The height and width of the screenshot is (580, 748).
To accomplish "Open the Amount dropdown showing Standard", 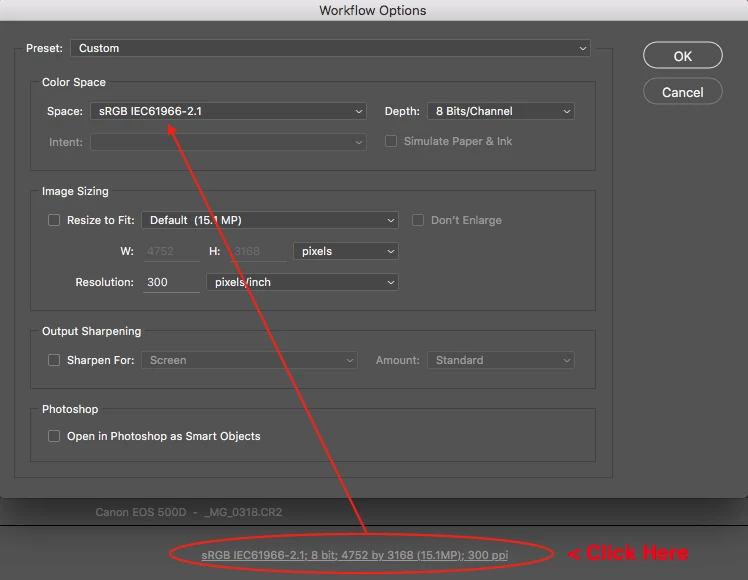I will coord(500,360).
